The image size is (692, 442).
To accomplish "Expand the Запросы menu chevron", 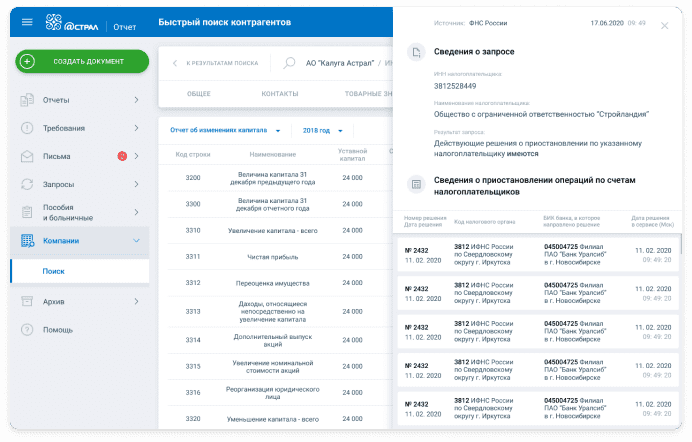I will coord(136,184).
